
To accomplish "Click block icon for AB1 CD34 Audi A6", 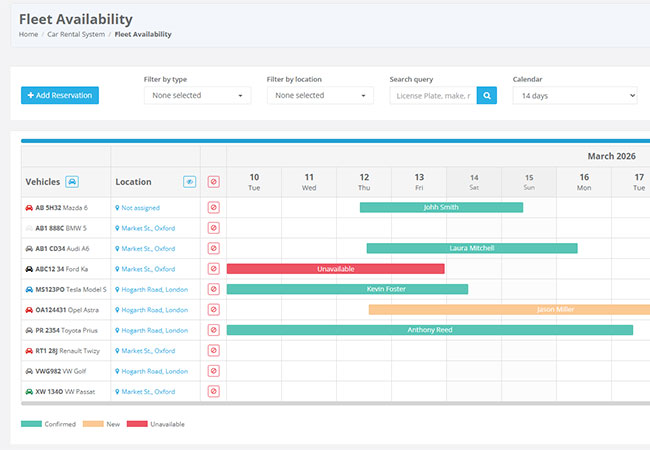I will (x=213, y=249).
